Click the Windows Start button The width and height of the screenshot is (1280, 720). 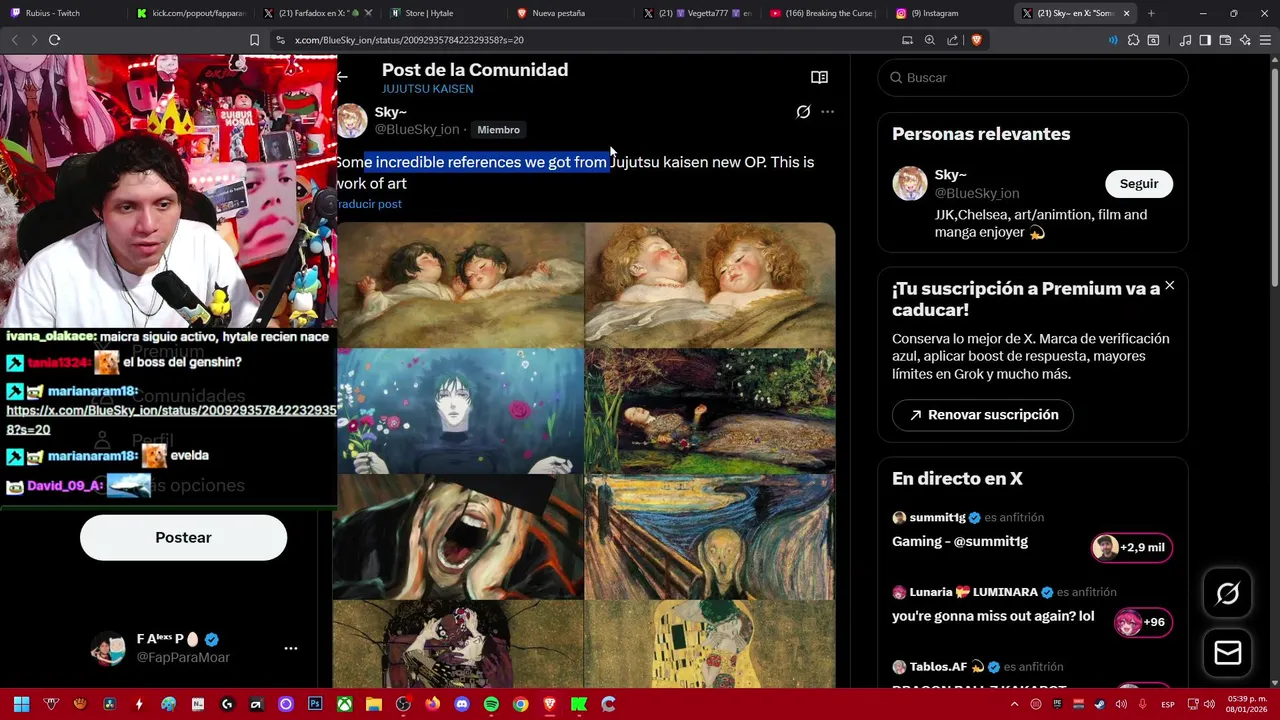[x=21, y=704]
